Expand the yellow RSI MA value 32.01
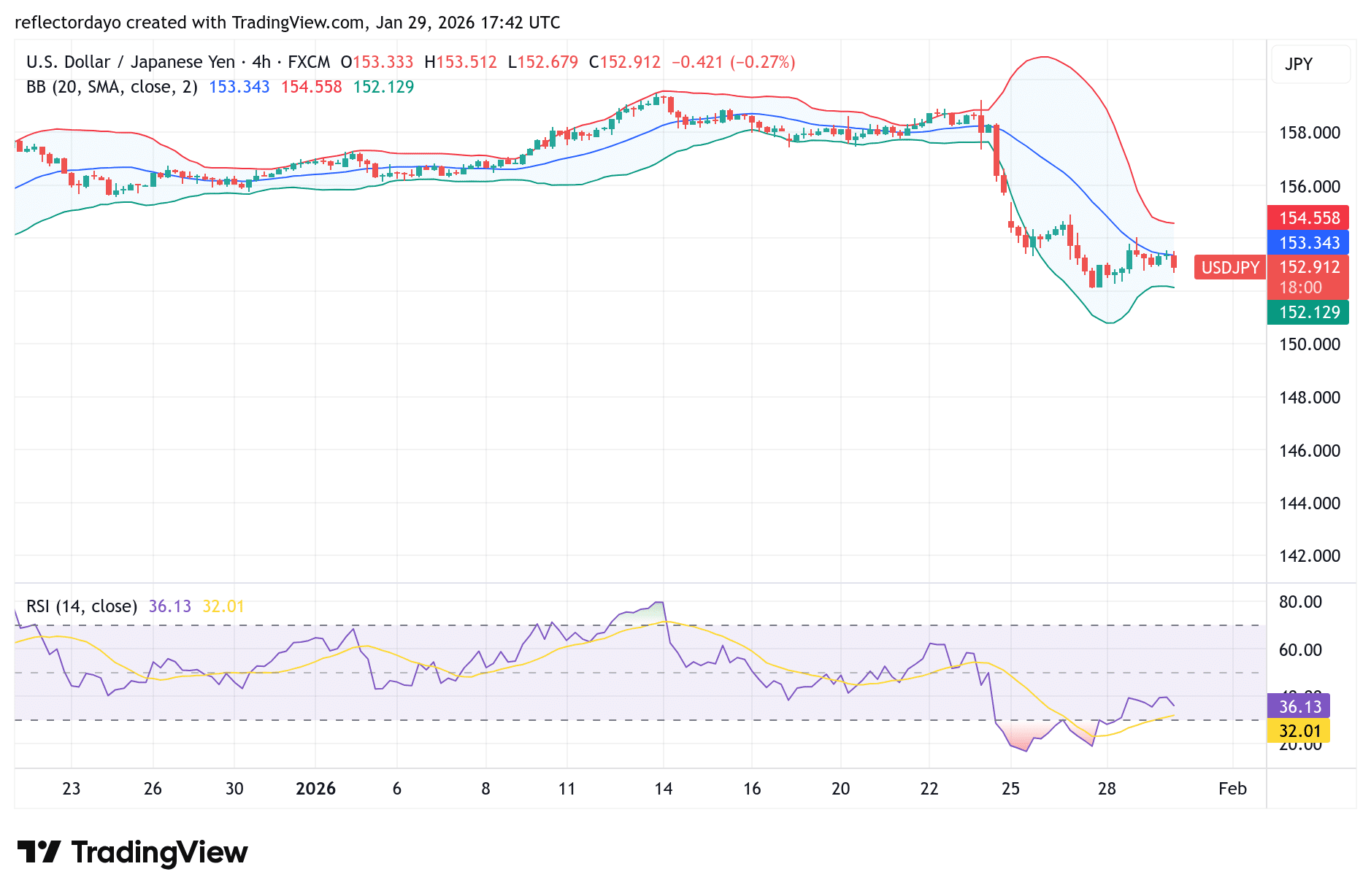This screenshot has width=1371, height=896. pos(1300,730)
